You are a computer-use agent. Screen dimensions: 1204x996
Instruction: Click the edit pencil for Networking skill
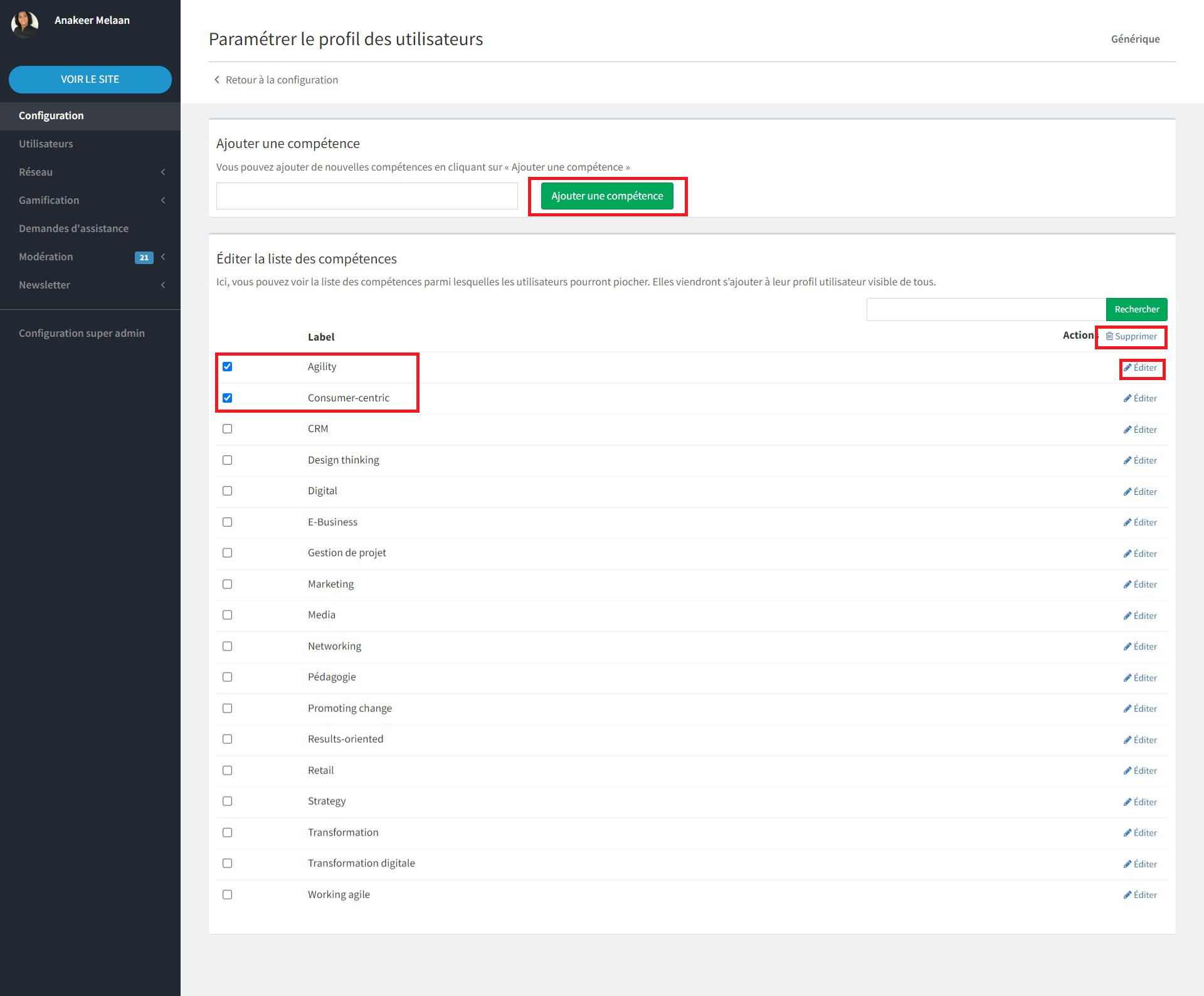1127,647
